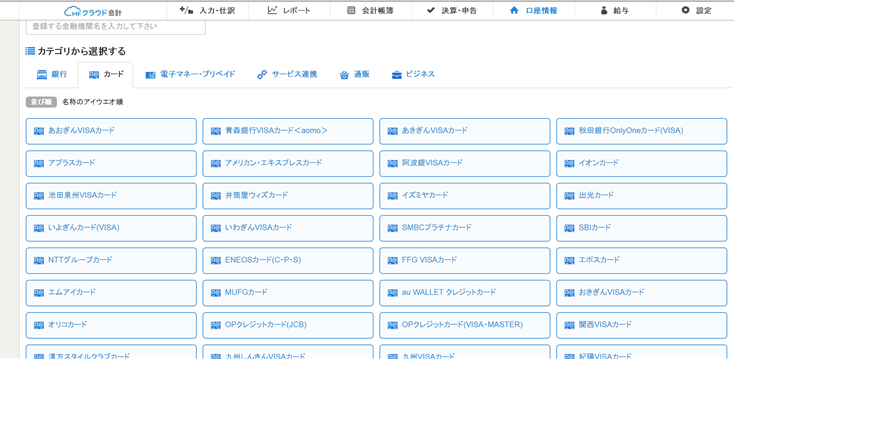Select イオンカード
The width and height of the screenshot is (890, 429).
(641, 163)
